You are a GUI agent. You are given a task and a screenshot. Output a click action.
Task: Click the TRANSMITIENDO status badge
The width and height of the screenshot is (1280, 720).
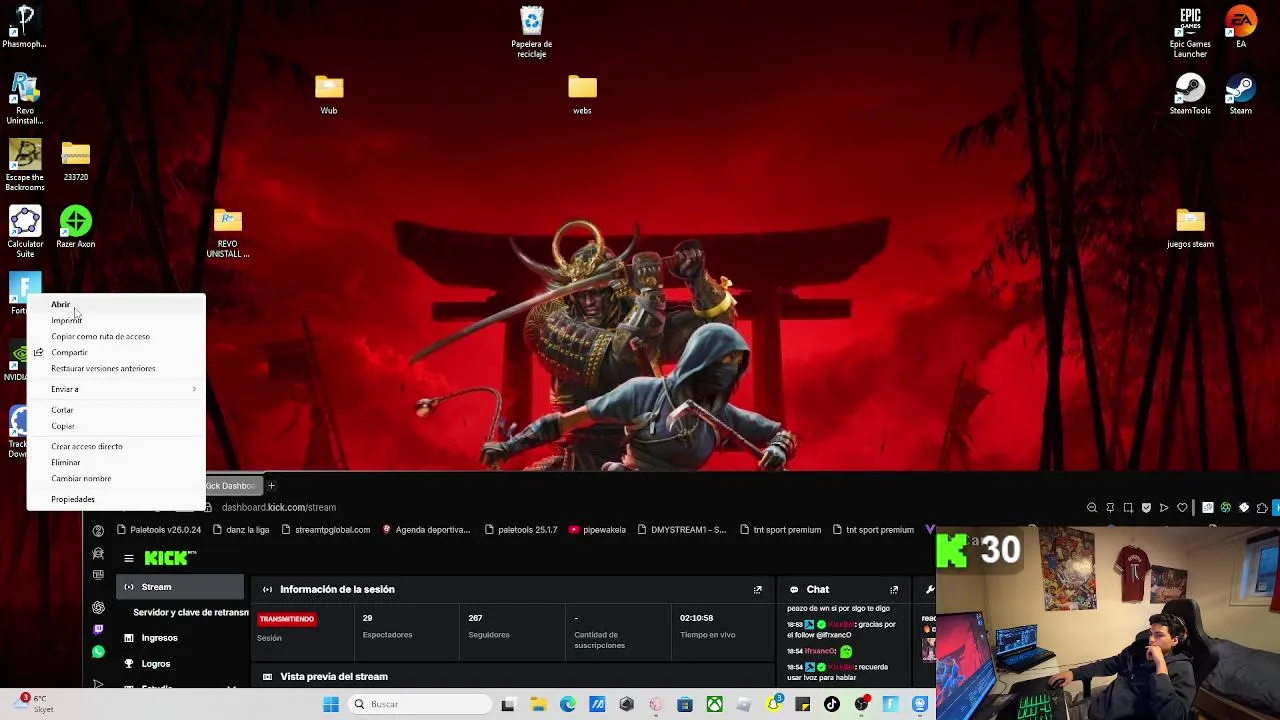coord(287,619)
